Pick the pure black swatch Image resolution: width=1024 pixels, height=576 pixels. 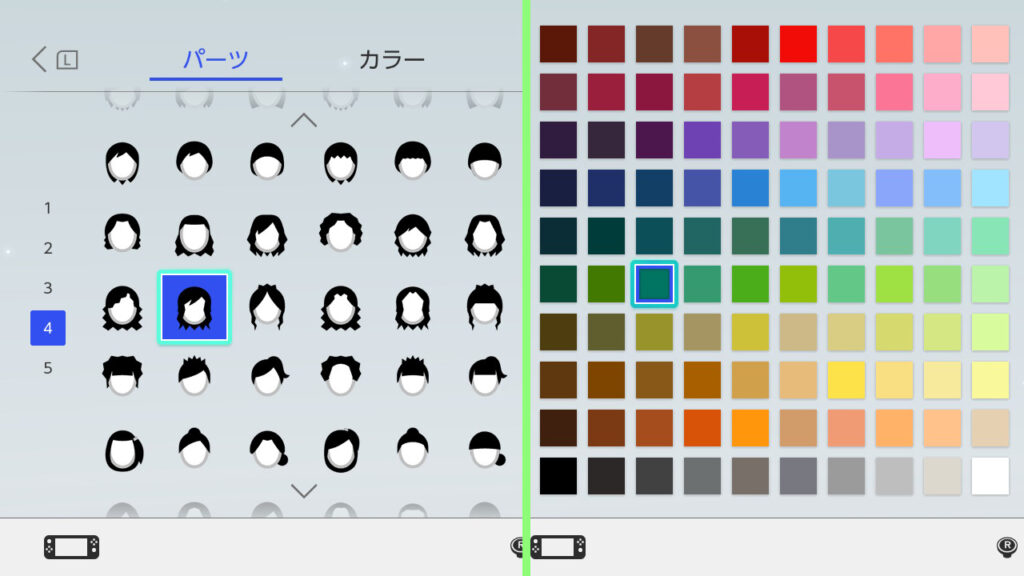click(x=558, y=476)
